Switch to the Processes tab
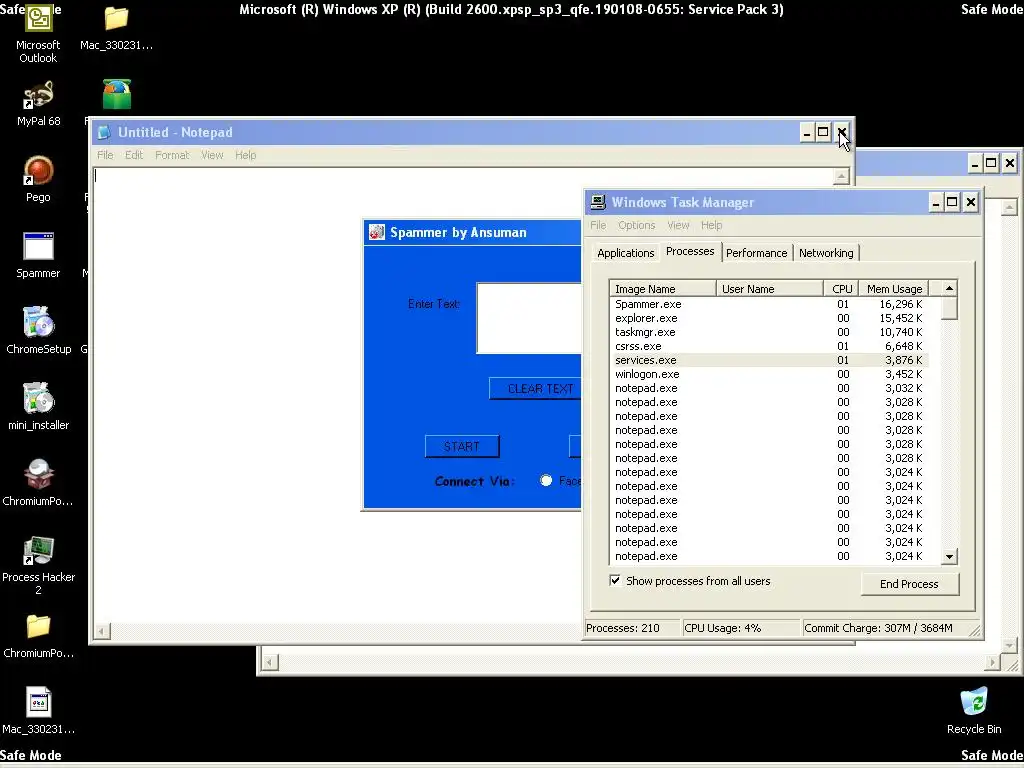The image size is (1024, 768). (690, 251)
